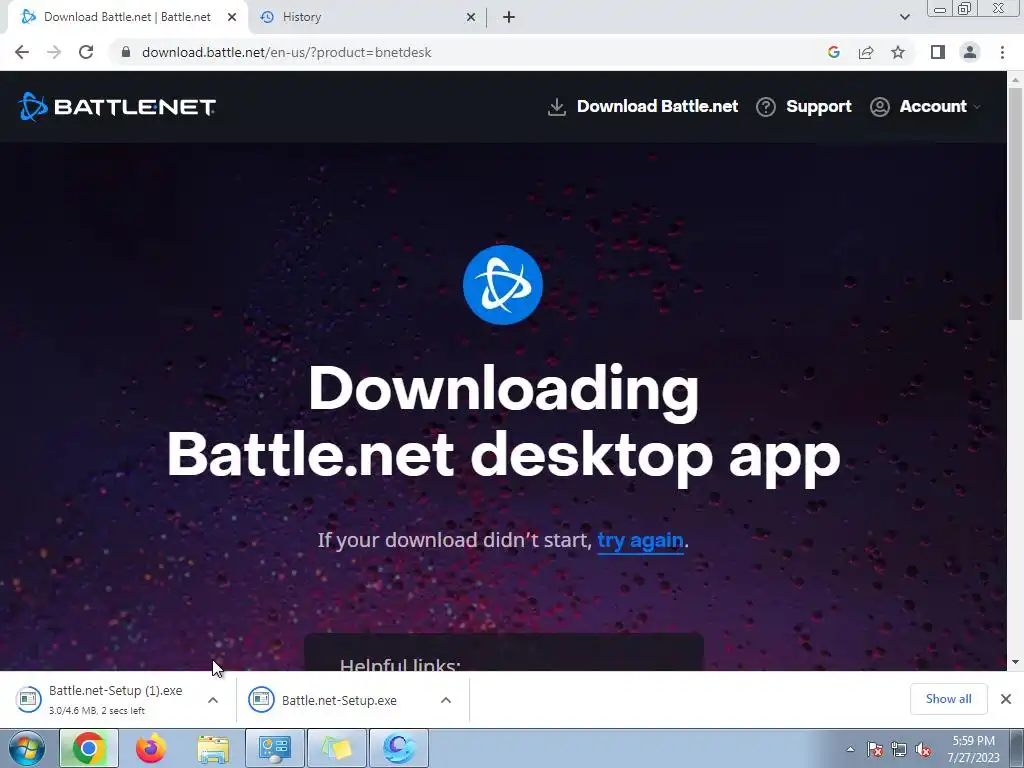Click the muted volume icon in the tray
The image size is (1024, 768).
coord(923,749)
